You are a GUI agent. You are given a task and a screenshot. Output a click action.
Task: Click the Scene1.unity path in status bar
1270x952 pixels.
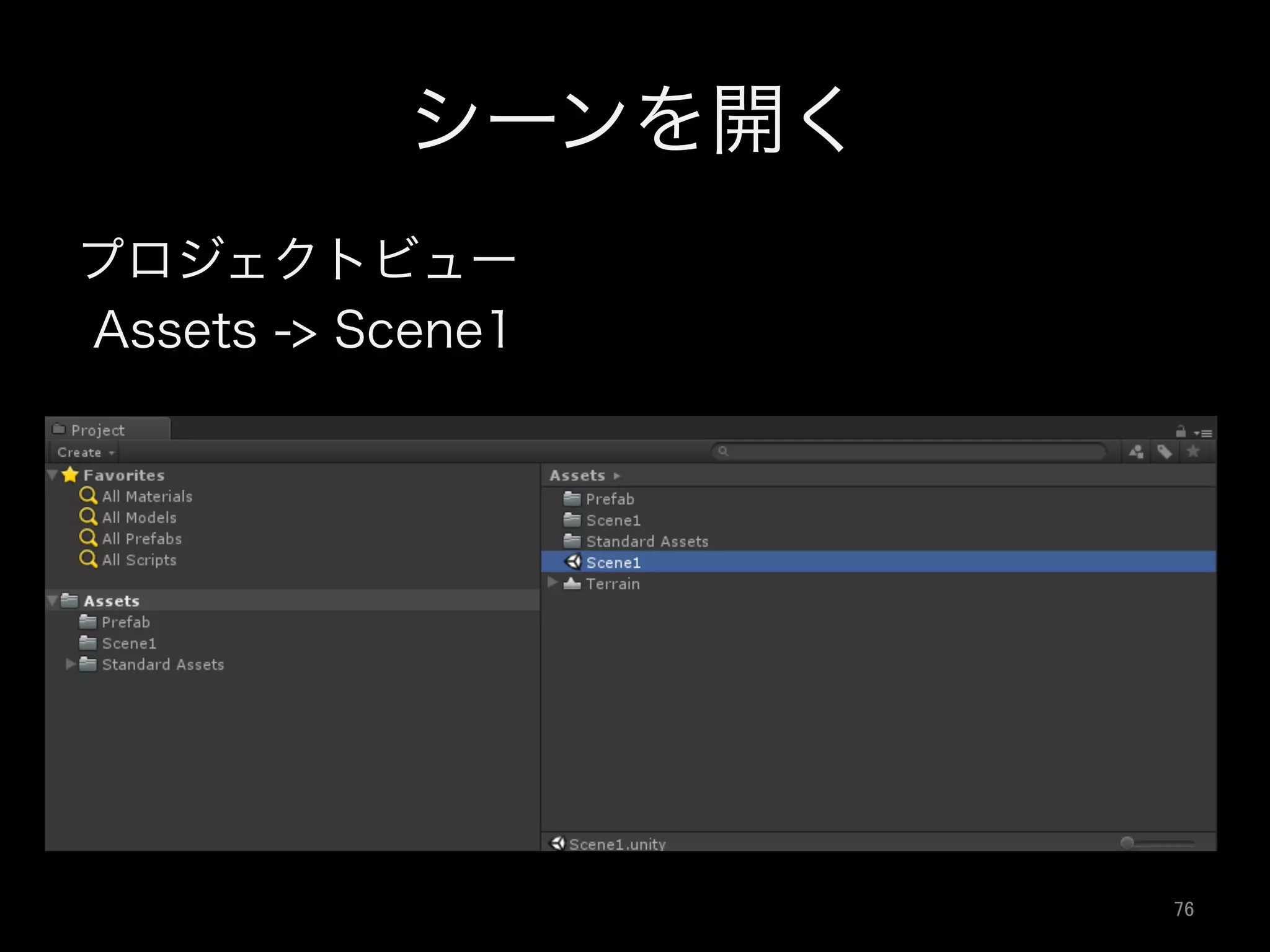coord(618,844)
